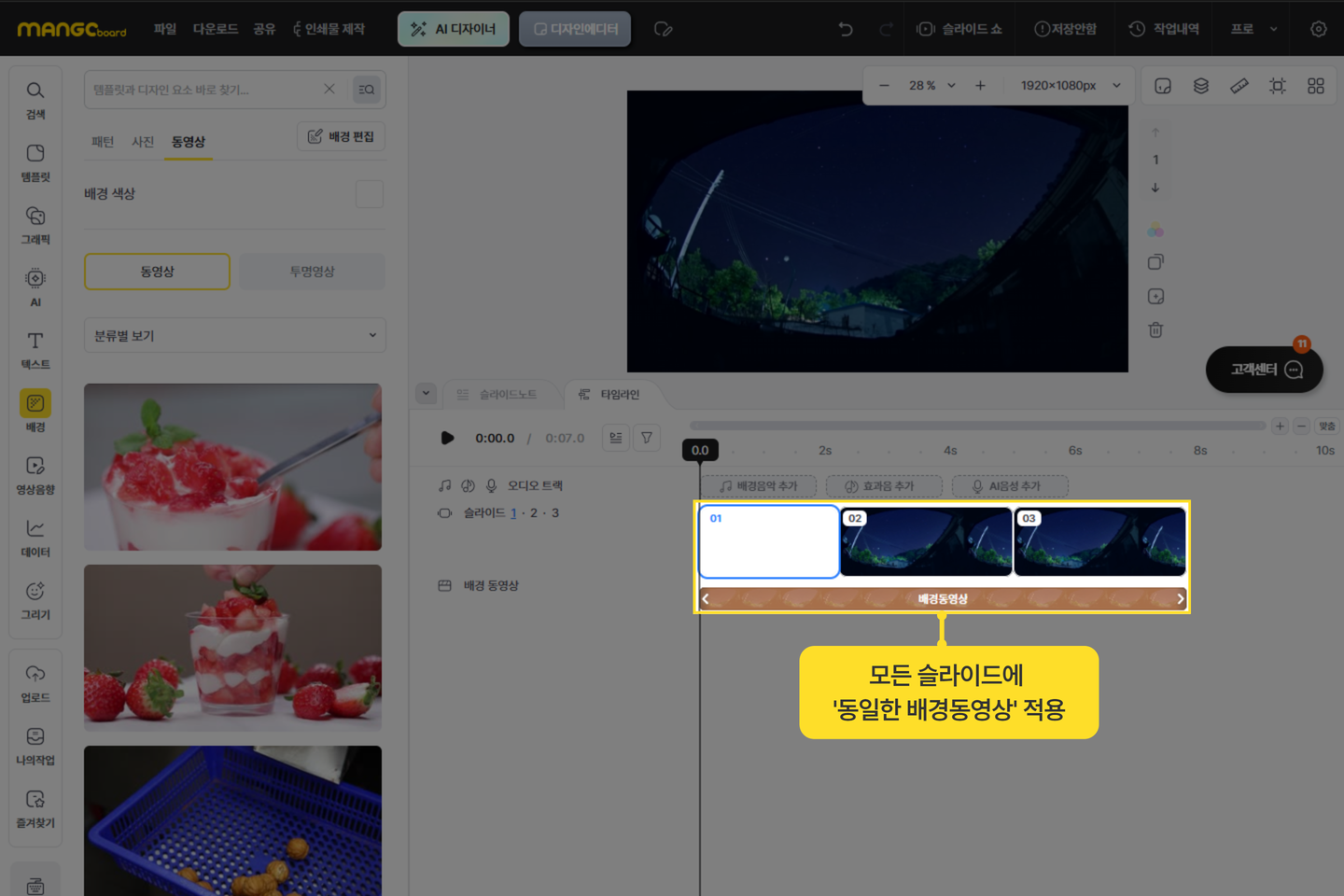Click the AI 디자이너 button
Screen dimensions: 1344x896
(454, 29)
